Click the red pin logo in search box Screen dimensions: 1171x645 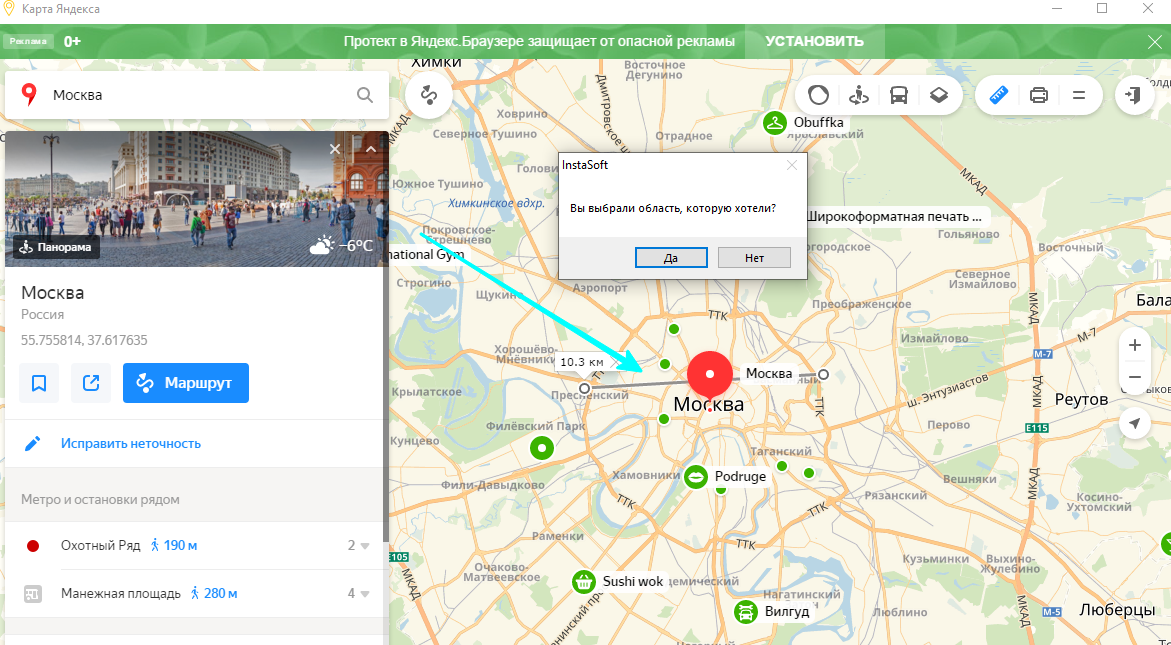click(29, 95)
